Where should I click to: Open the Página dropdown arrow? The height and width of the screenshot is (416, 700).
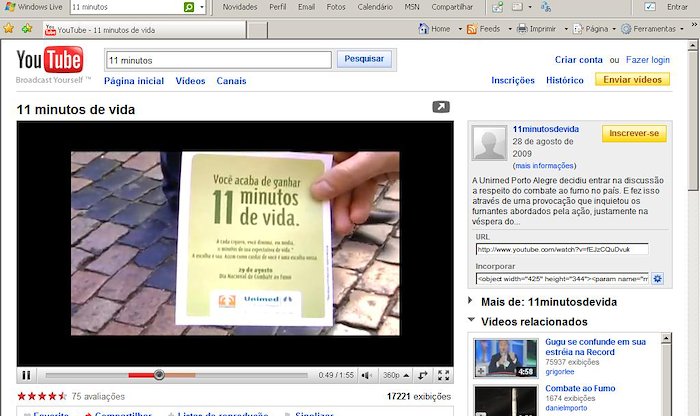[614, 29]
